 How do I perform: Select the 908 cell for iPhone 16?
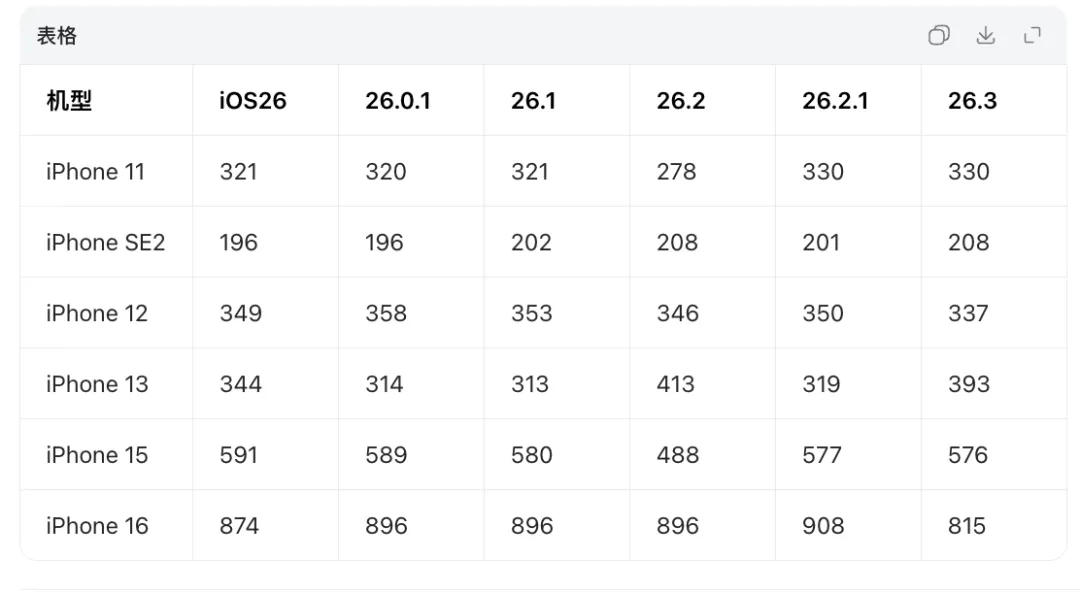822,526
